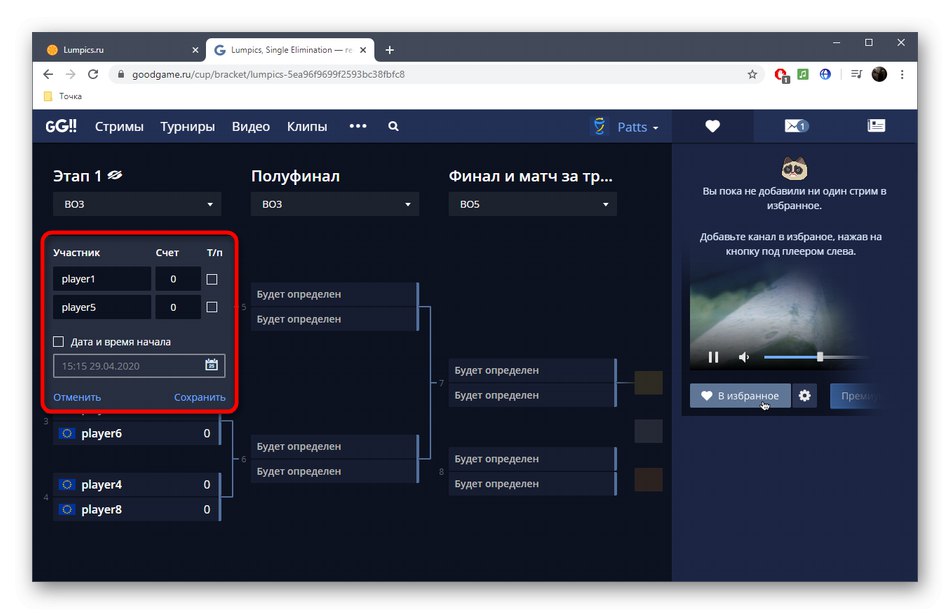Open the media control playlist icon
The width and height of the screenshot is (950, 614).
point(856,74)
